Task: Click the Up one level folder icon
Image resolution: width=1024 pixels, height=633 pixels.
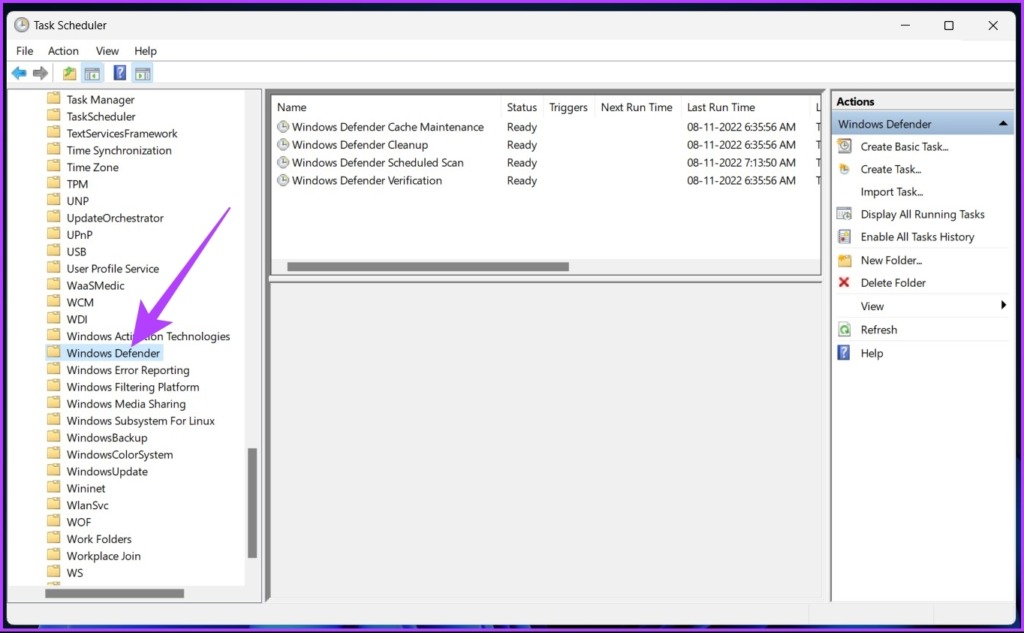Action: pos(69,73)
